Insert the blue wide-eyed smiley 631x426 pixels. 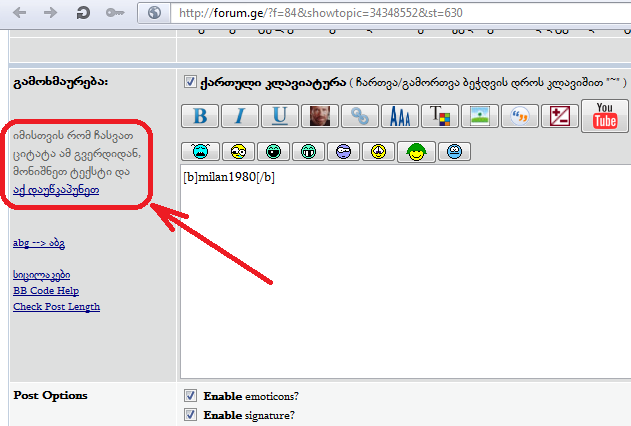454,152
